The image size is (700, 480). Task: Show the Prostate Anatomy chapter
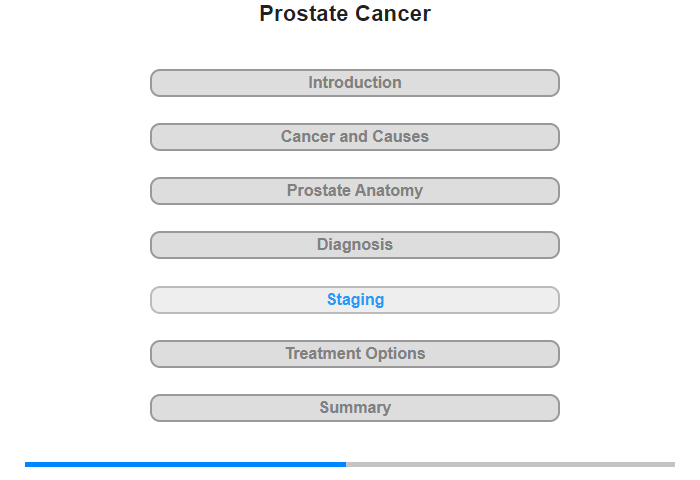[x=354, y=191]
